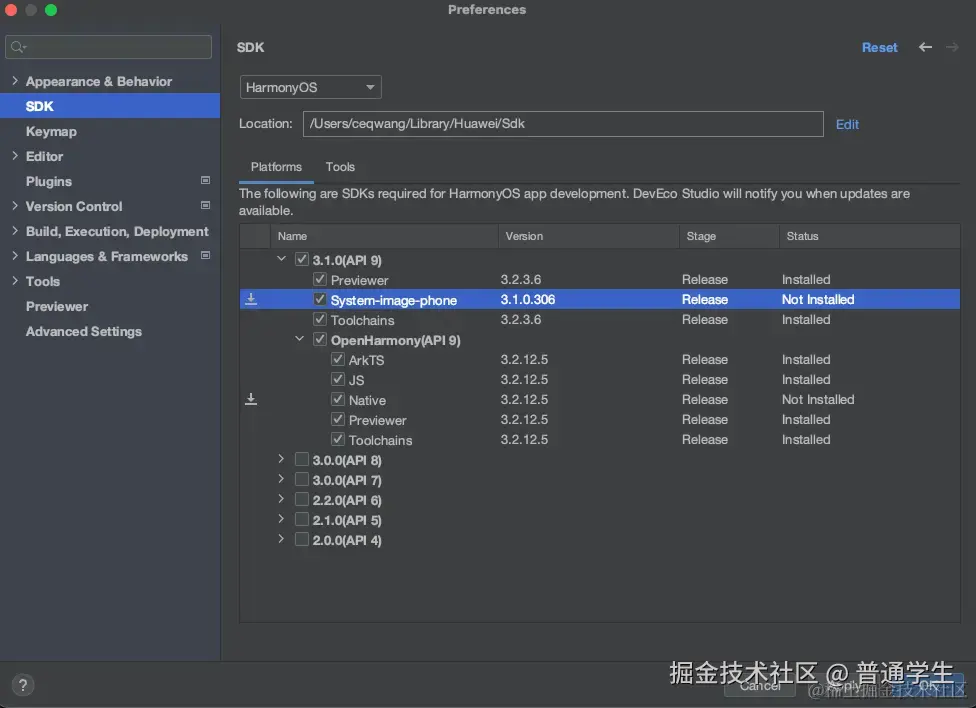Click the Name column header
This screenshot has height=708, width=976.
384,236
